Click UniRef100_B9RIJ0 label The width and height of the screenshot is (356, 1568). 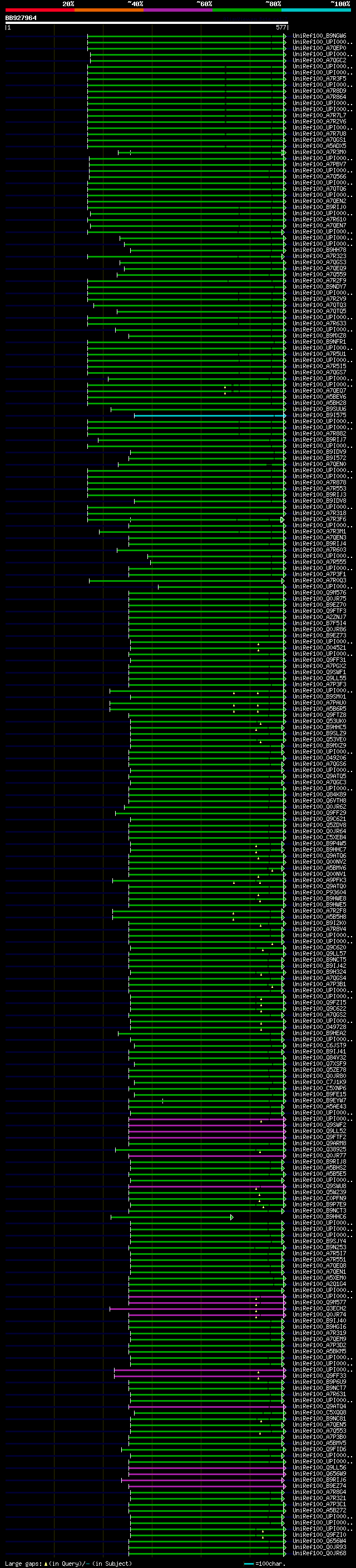tap(319, 207)
